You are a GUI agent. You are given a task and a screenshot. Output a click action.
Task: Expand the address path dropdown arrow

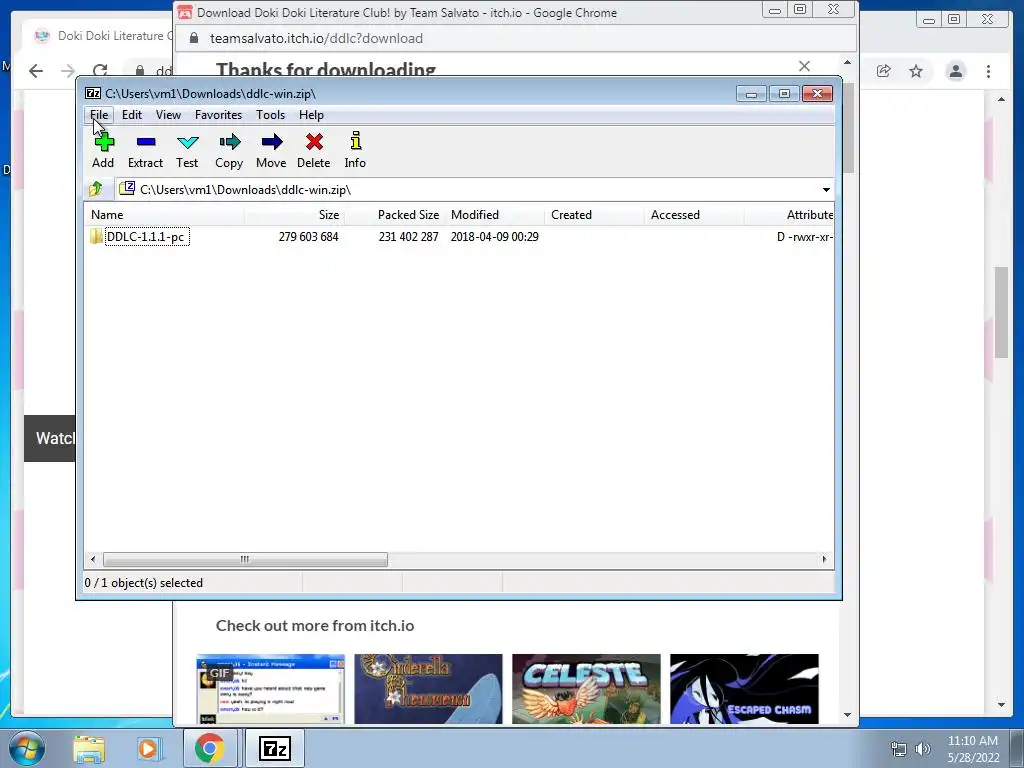pos(826,189)
